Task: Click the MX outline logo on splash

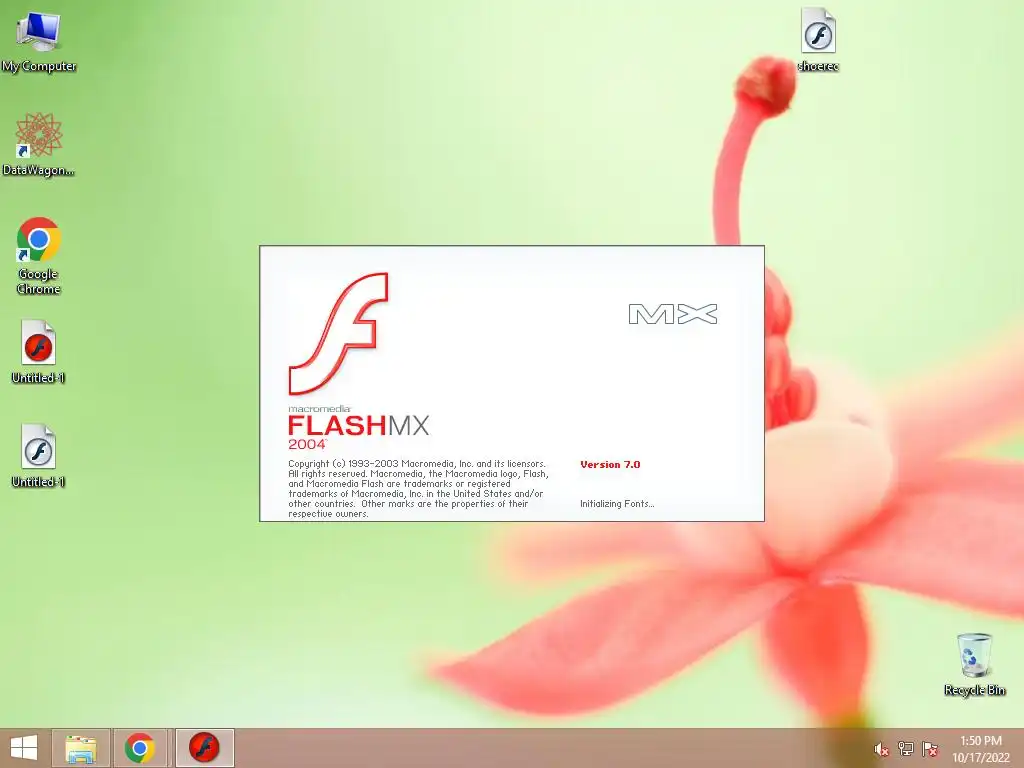Action: coord(673,314)
